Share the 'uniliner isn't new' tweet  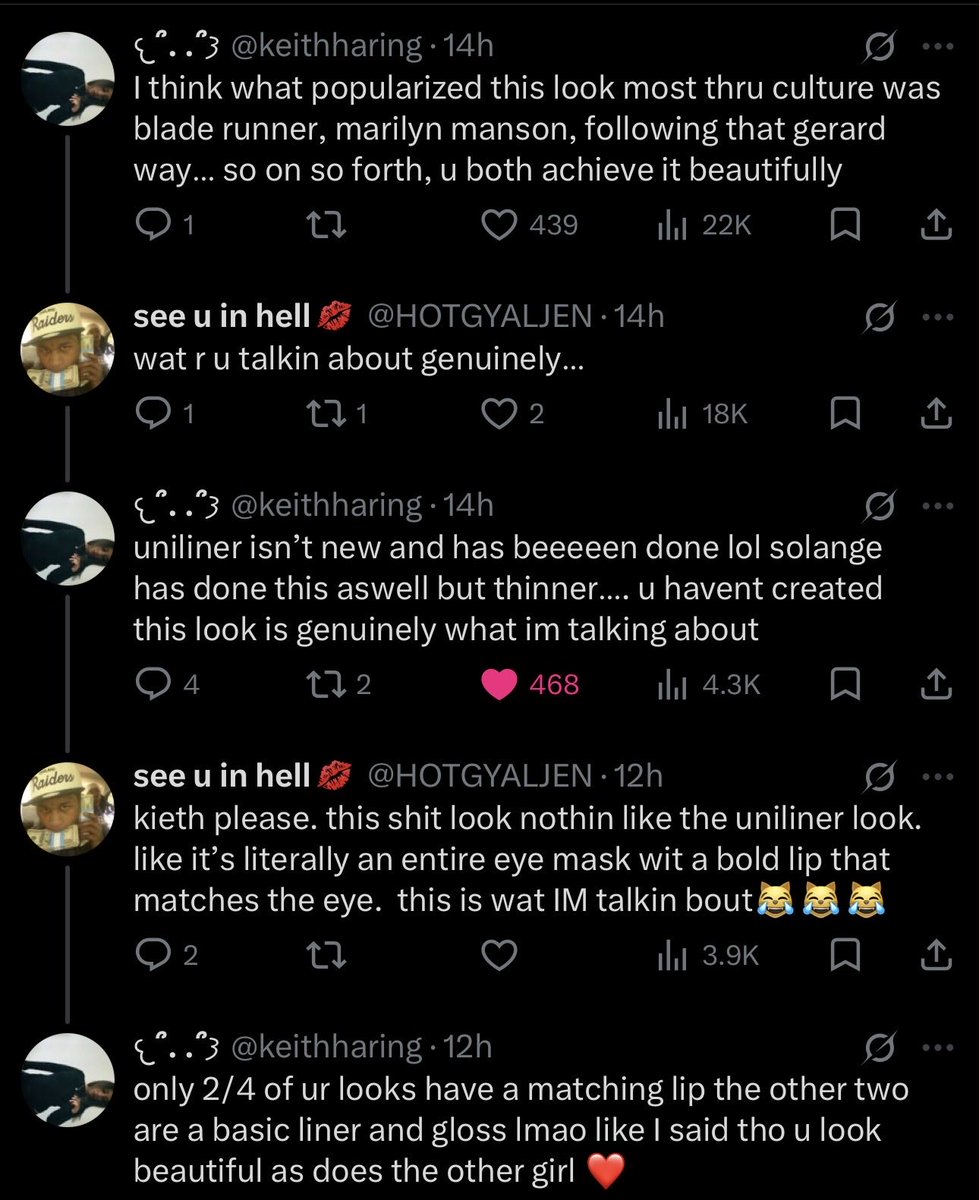point(934,684)
